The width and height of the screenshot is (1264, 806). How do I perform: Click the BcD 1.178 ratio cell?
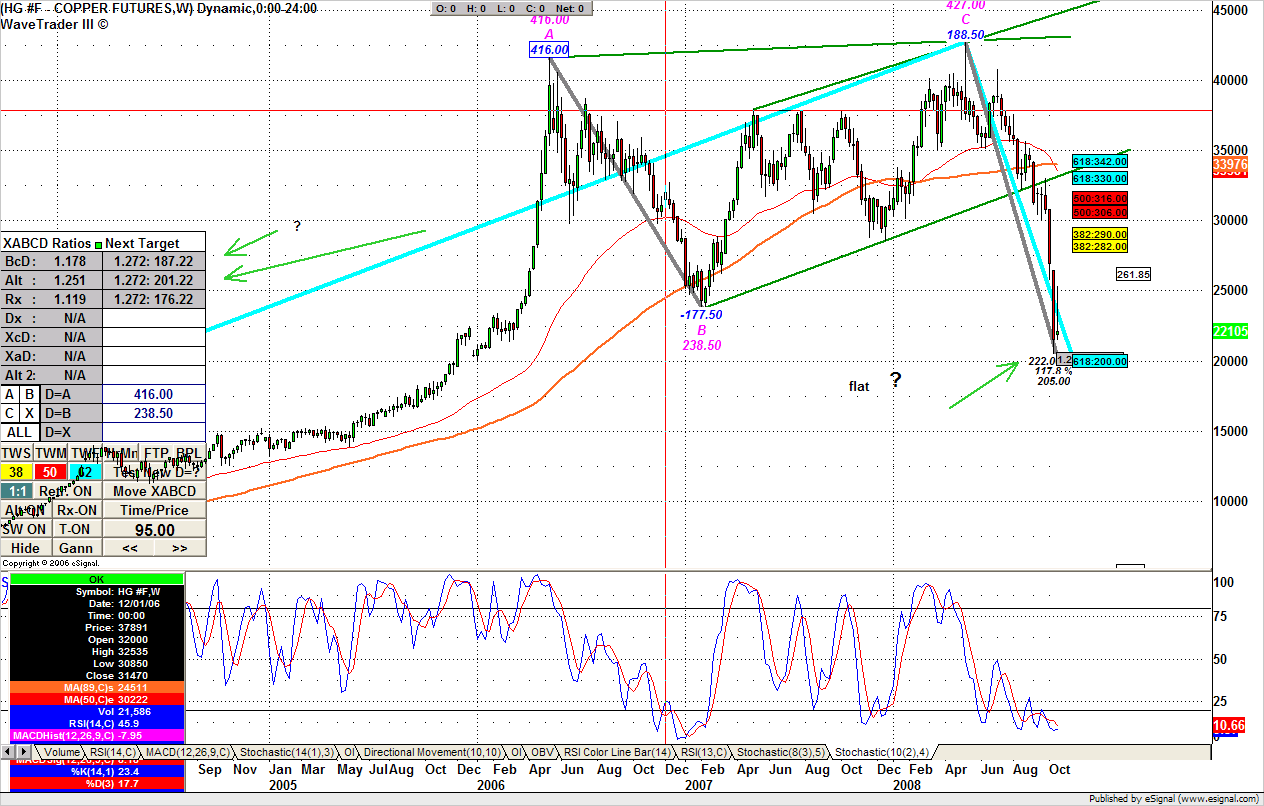tap(51, 262)
